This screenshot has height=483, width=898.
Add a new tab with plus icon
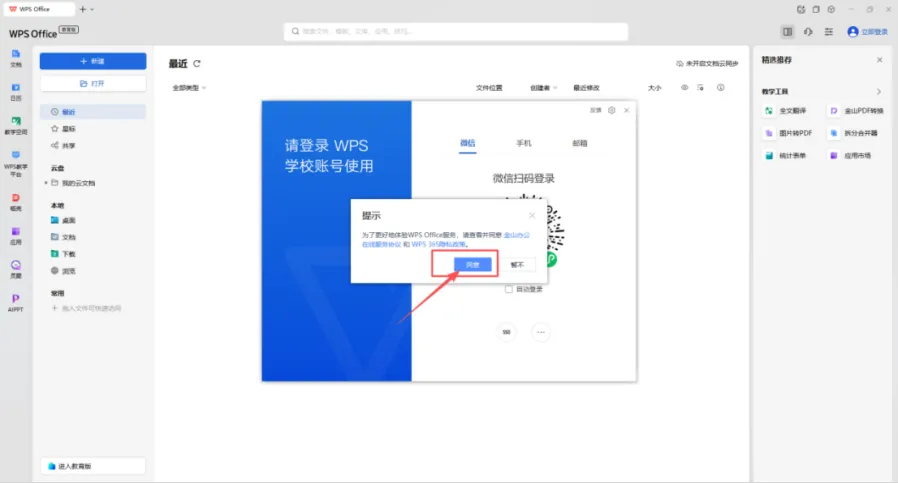pos(83,9)
